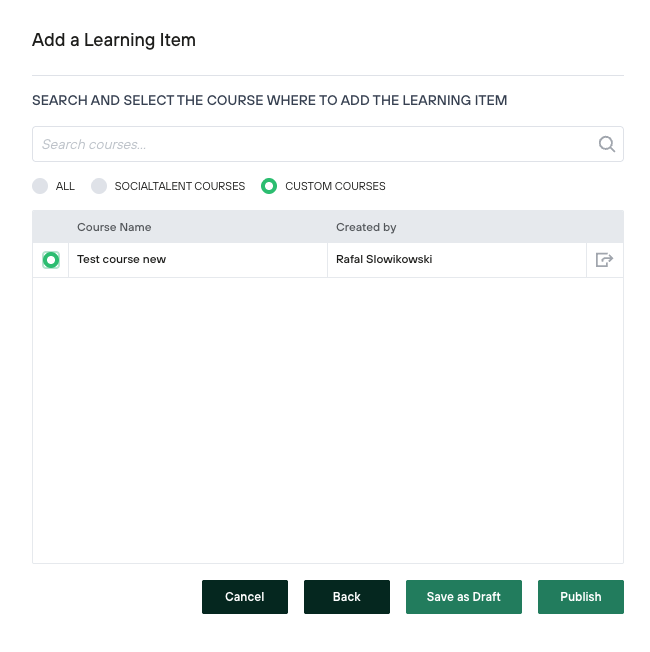Click the magnifying glass search icon
This screenshot has width=650, height=652.
[x=606, y=144]
